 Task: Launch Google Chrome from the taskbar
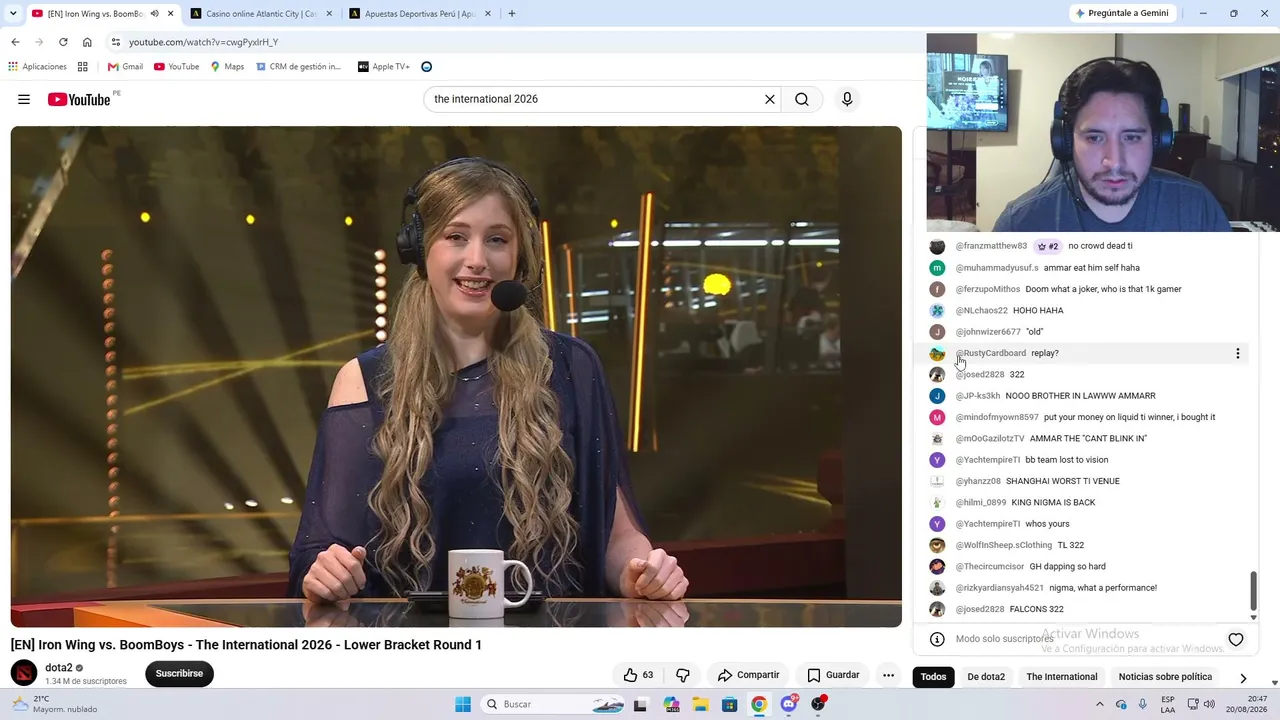(x=759, y=704)
